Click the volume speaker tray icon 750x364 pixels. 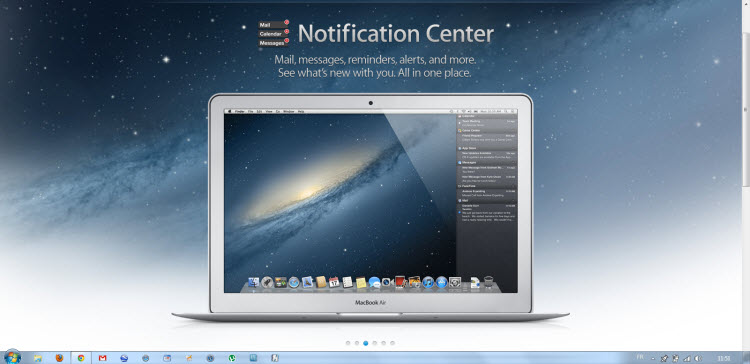pos(698,358)
